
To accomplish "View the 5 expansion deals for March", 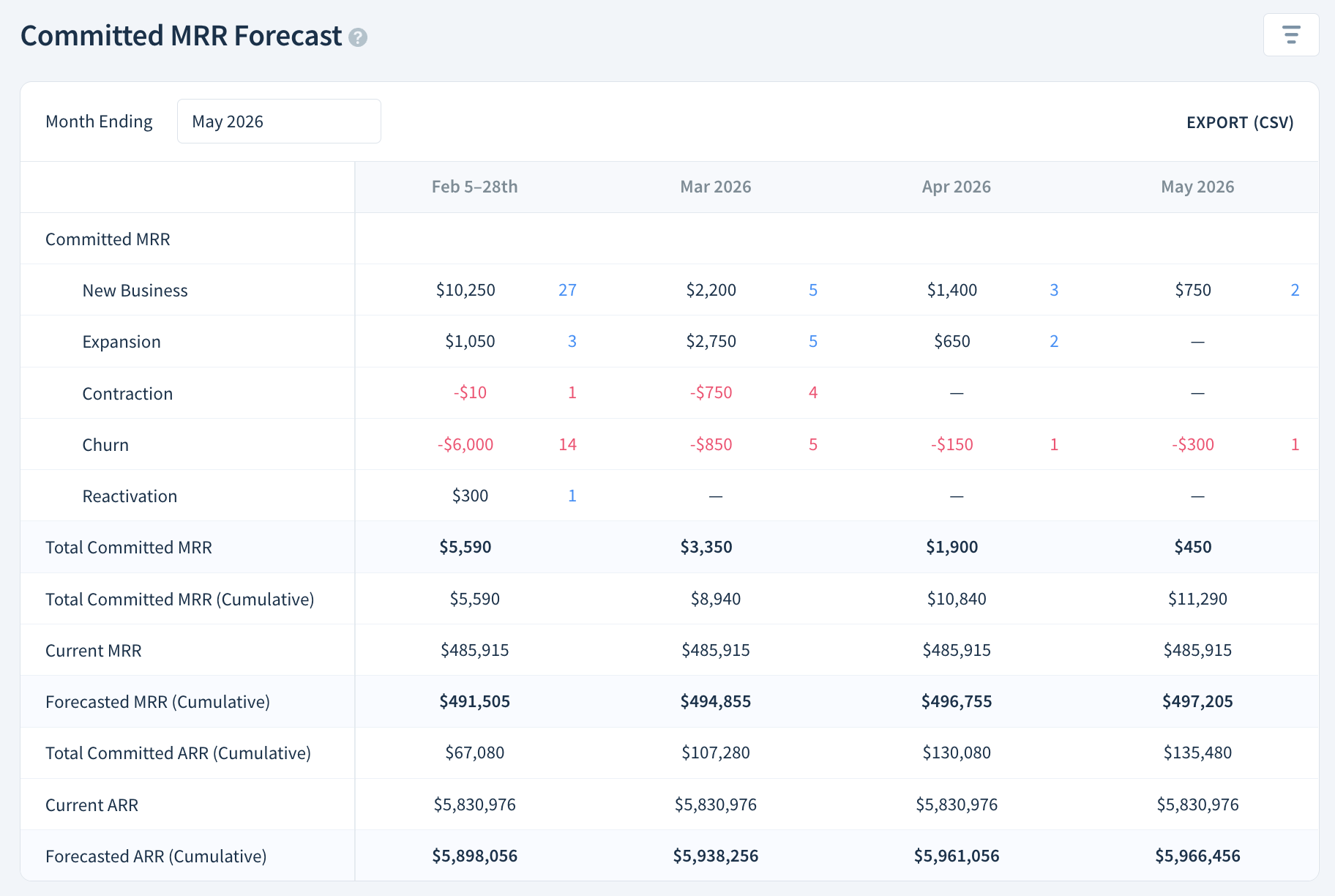I will coord(812,341).
